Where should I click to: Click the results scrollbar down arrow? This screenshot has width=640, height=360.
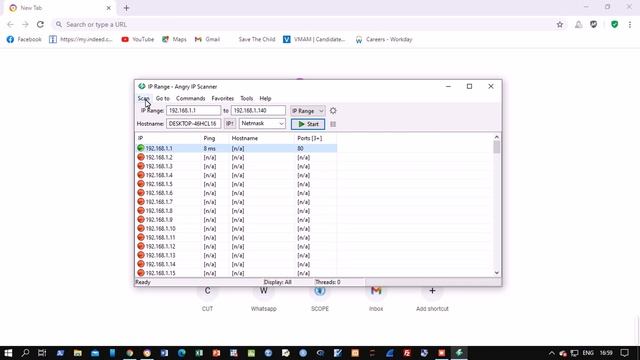[496, 273]
